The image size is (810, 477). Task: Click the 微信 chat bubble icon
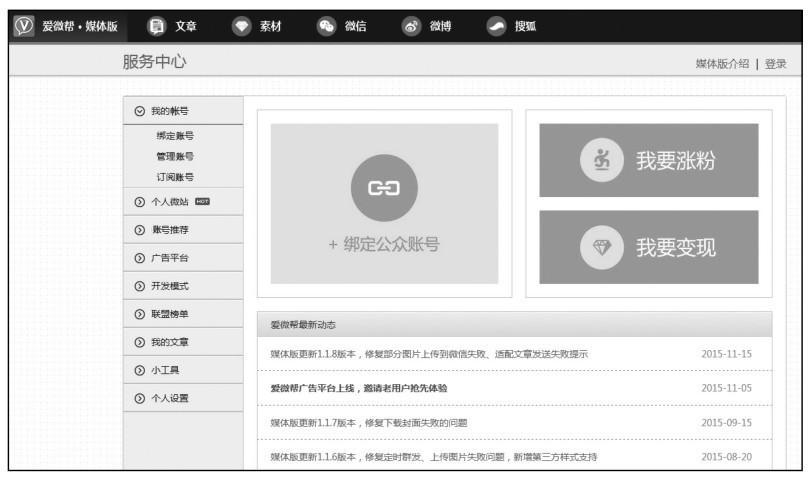(x=326, y=26)
